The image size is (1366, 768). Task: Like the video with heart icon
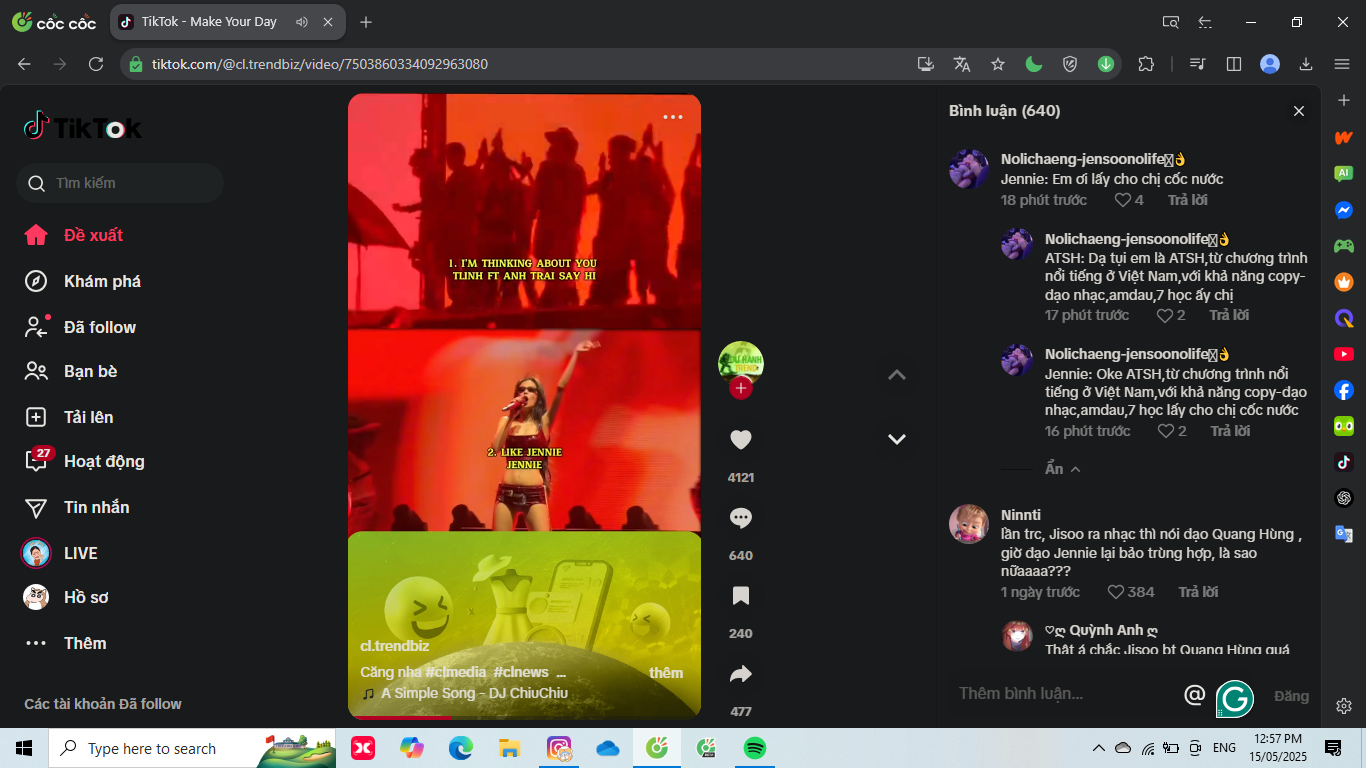pyautogui.click(x=740, y=440)
